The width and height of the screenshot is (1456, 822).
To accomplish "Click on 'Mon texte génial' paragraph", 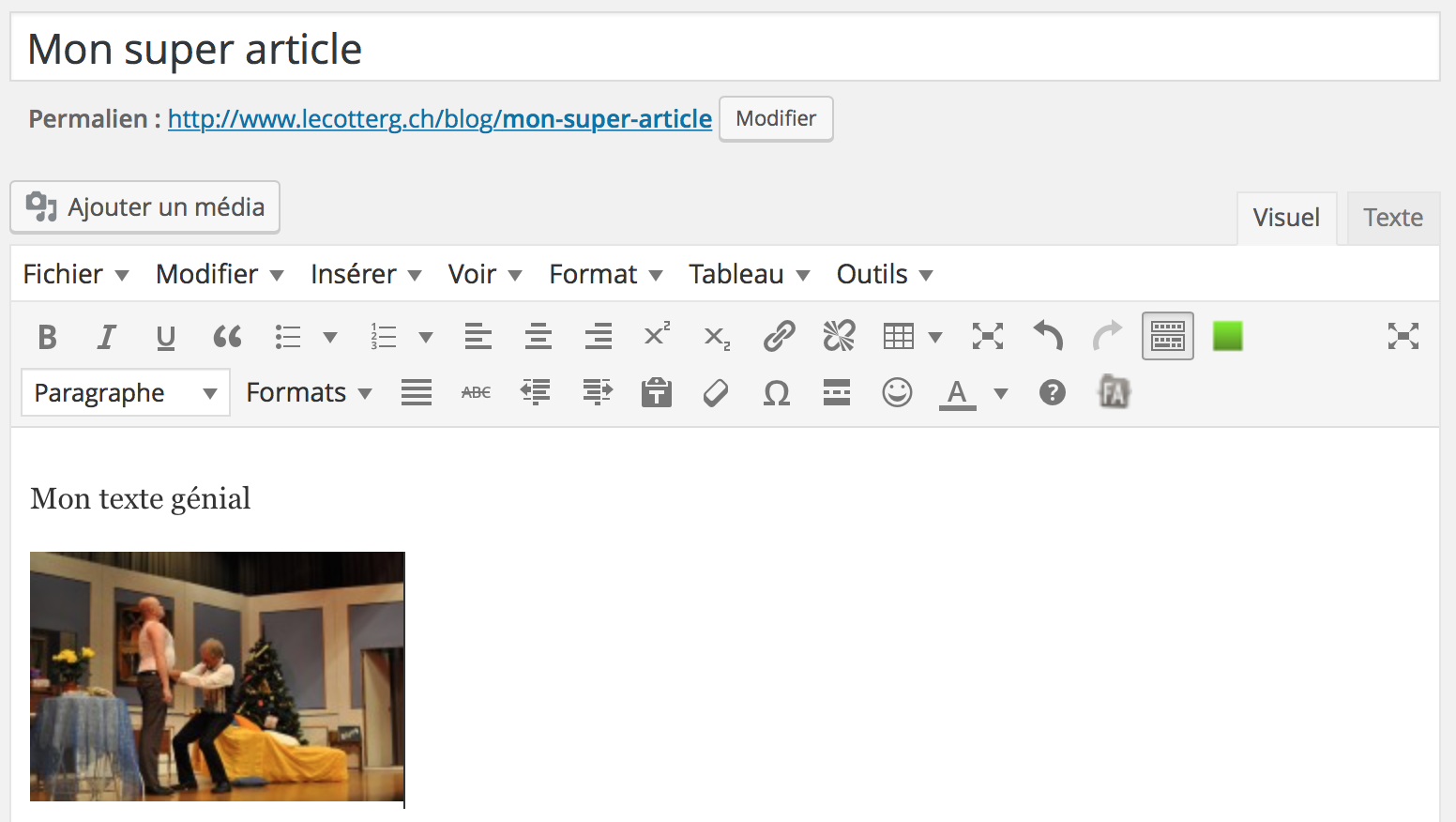I will coord(141,498).
